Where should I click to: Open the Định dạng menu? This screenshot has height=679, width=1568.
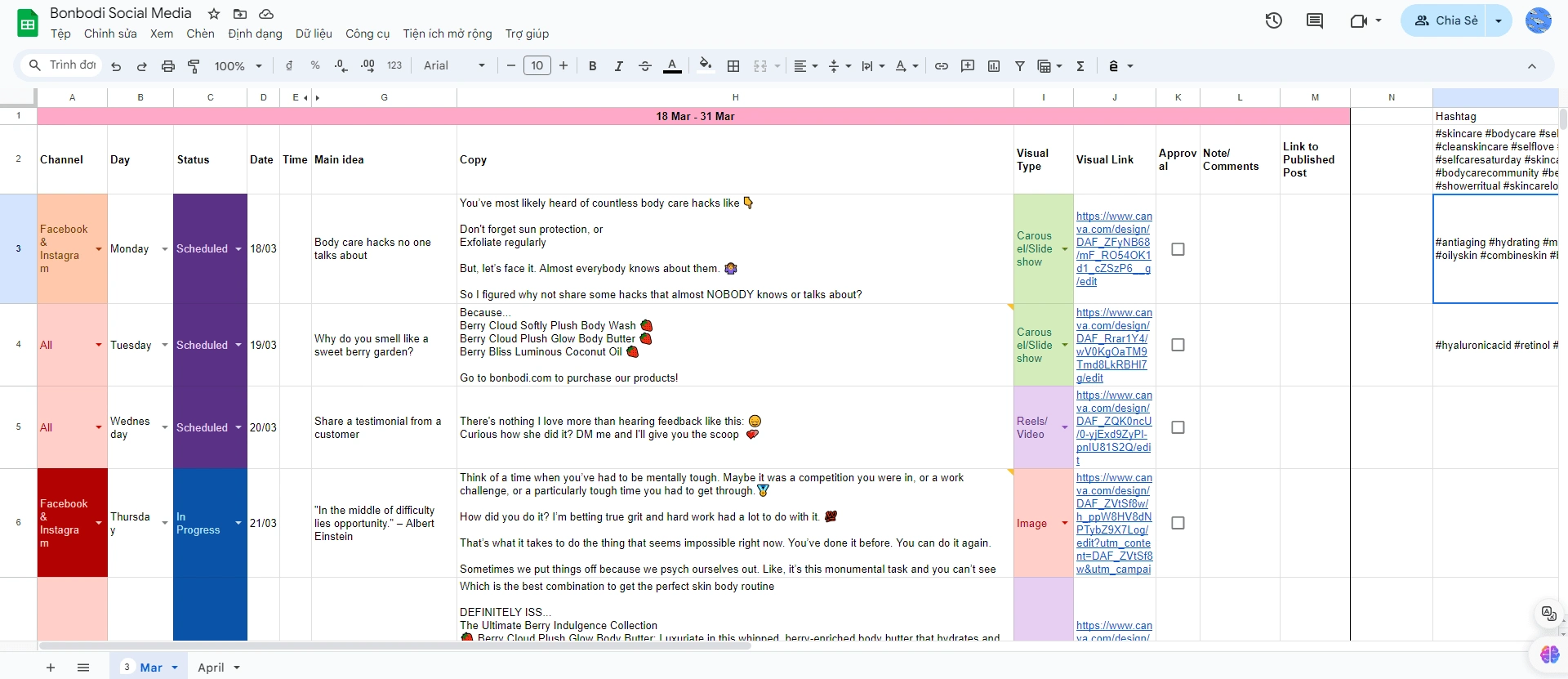255,34
